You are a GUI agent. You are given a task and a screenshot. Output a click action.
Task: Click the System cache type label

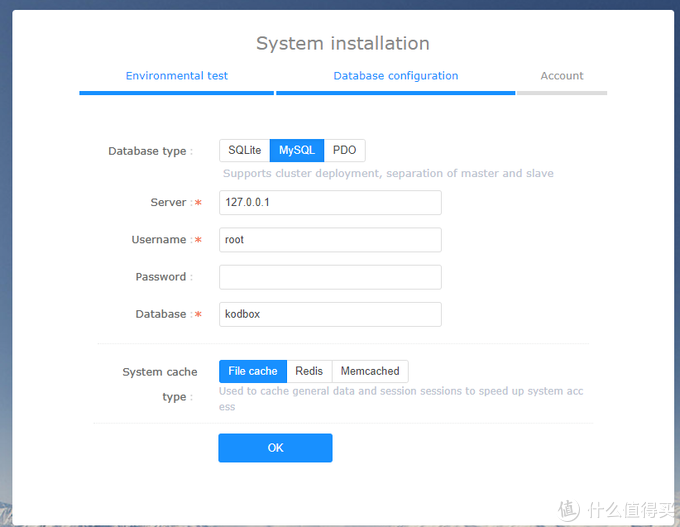(x=160, y=384)
